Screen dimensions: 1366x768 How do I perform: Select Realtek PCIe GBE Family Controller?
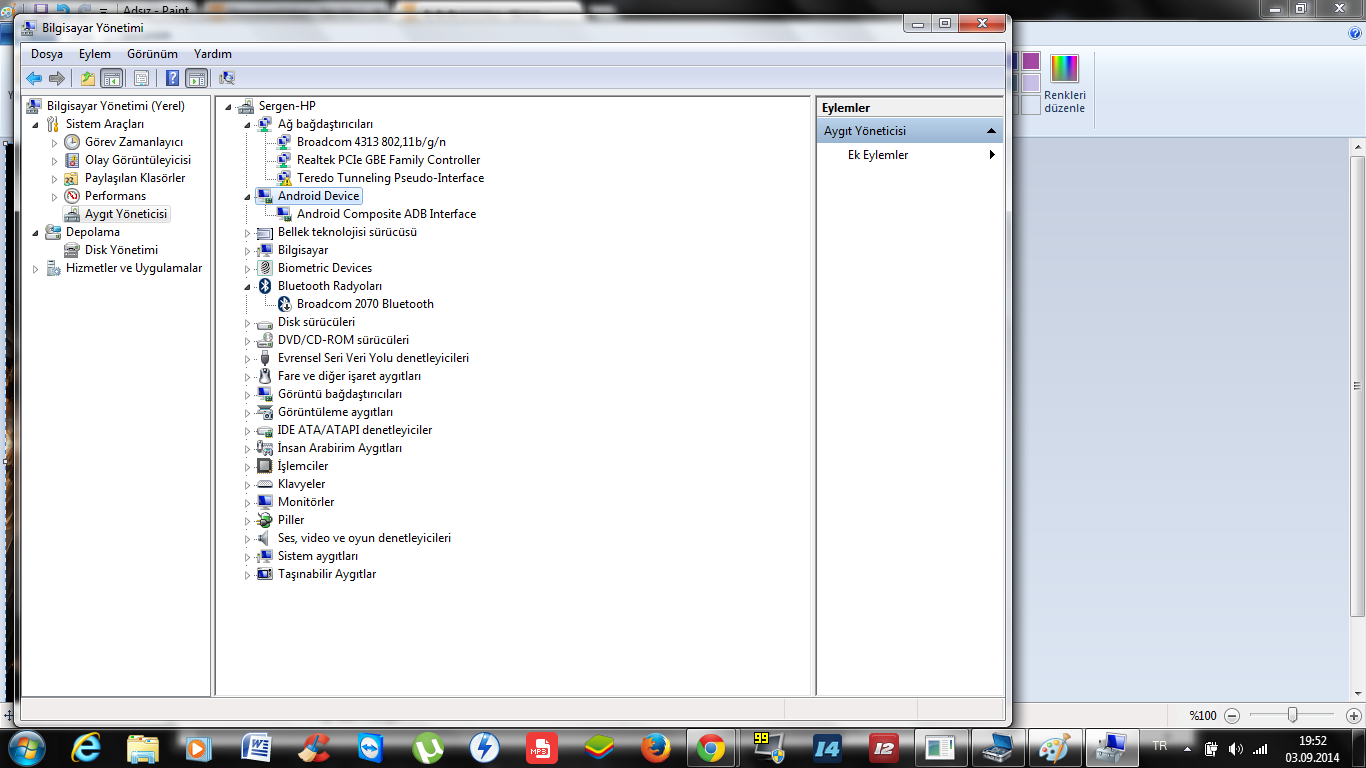click(388, 160)
